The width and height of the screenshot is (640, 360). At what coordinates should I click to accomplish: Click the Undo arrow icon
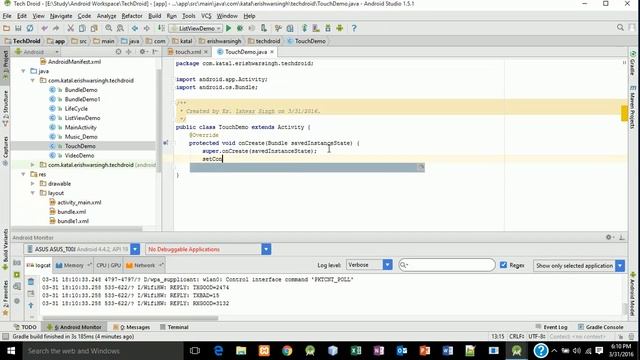44,28
